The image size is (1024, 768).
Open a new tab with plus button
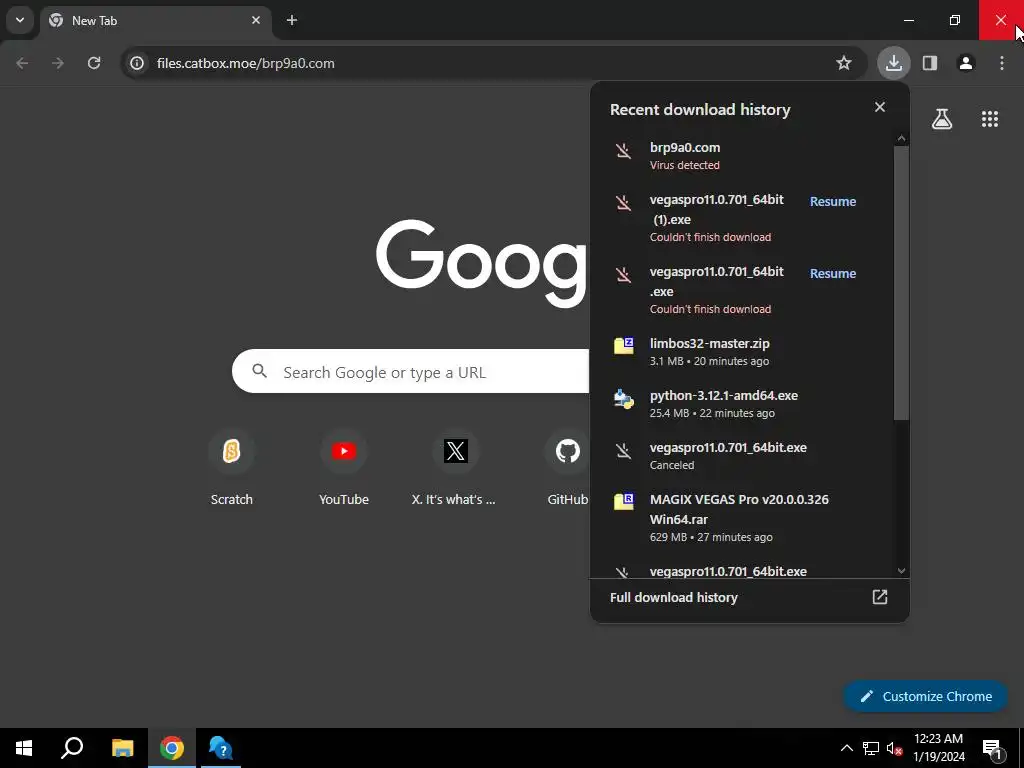pyautogui.click(x=292, y=20)
